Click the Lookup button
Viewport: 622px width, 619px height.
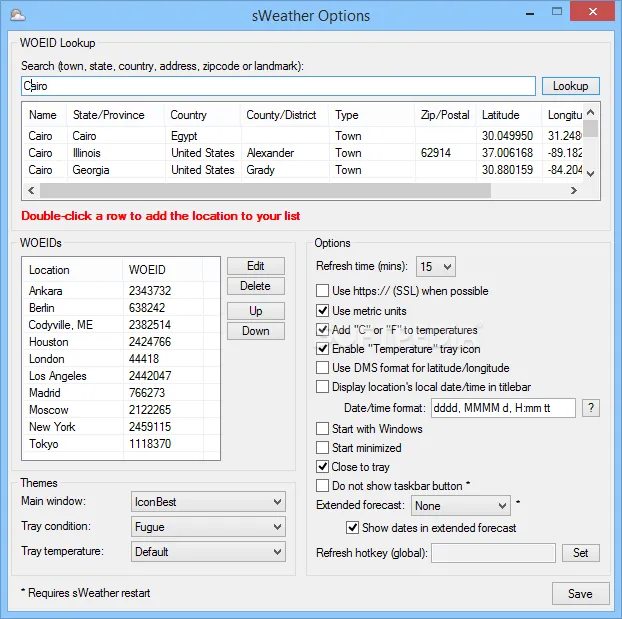click(570, 86)
